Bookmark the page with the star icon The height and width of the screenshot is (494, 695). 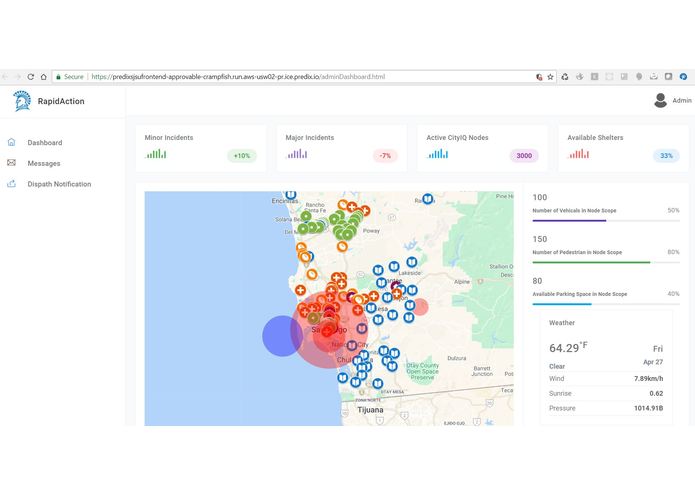(x=550, y=77)
